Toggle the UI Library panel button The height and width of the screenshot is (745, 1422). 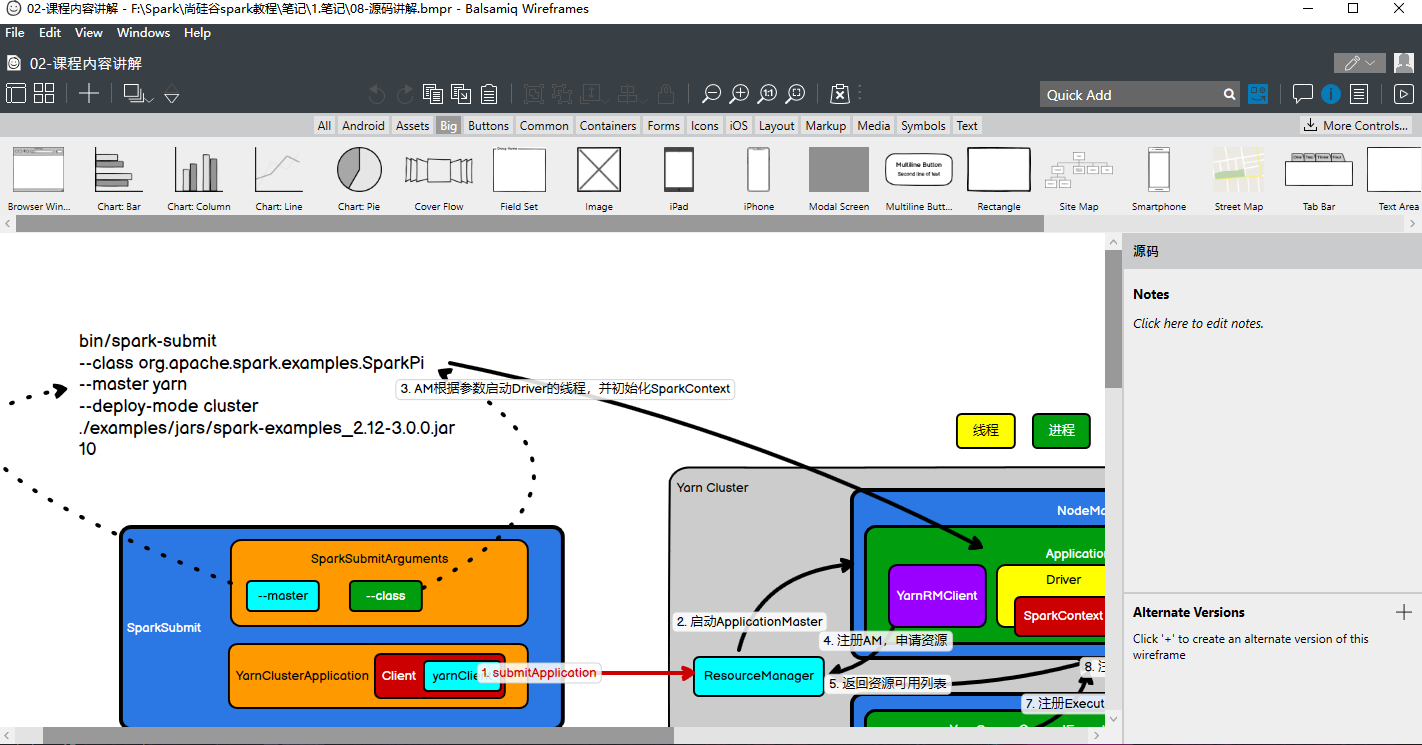[x=1258, y=94]
